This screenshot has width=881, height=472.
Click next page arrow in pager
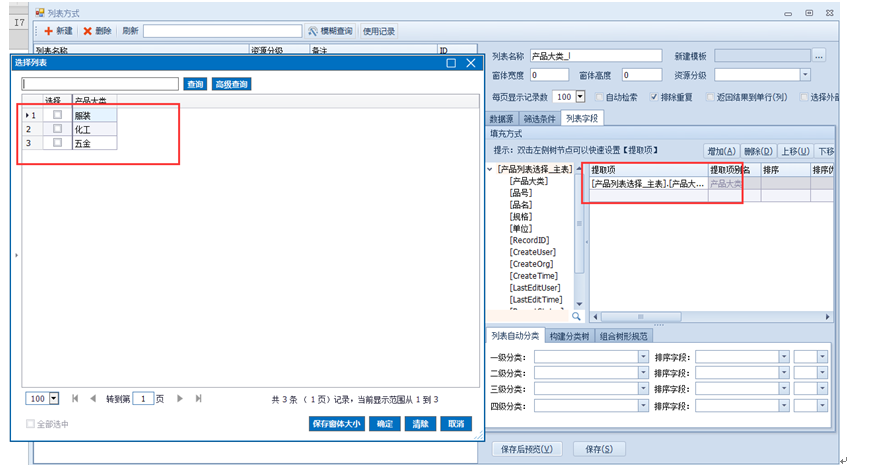click(x=180, y=398)
